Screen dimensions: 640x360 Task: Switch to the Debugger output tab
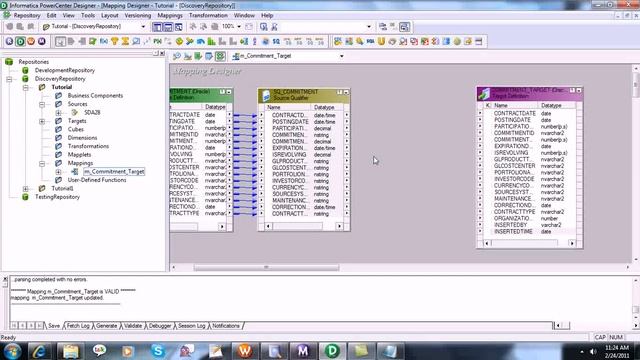[x=160, y=326]
